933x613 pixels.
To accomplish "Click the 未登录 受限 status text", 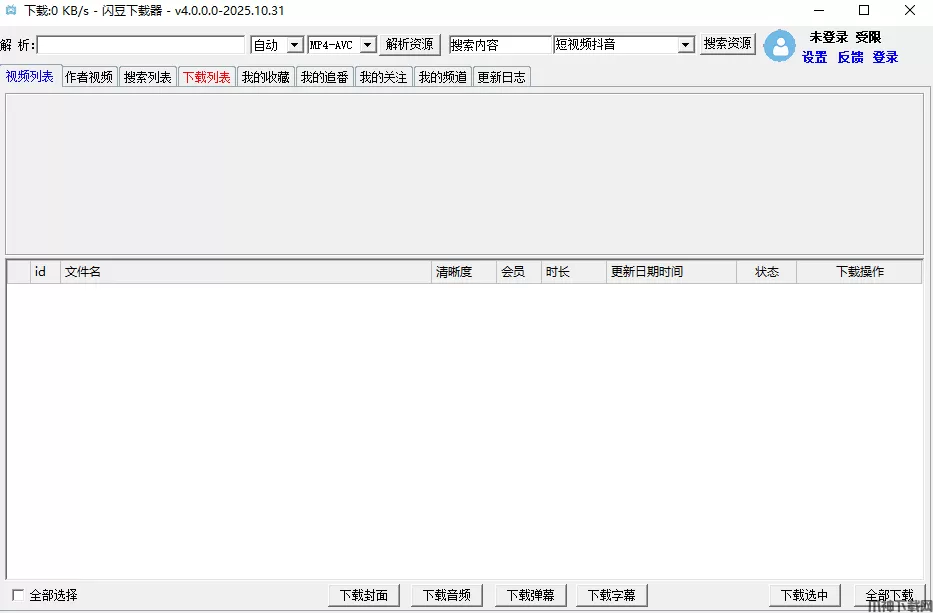I will [x=845, y=37].
